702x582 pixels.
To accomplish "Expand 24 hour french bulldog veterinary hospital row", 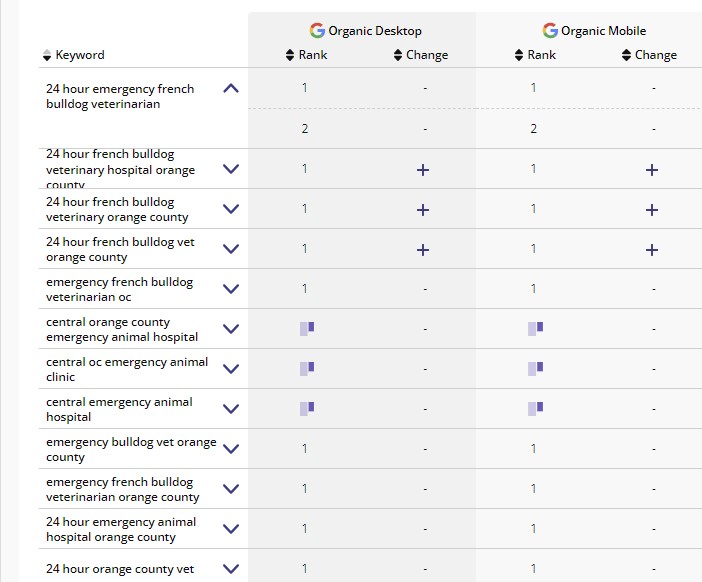I will [231, 169].
